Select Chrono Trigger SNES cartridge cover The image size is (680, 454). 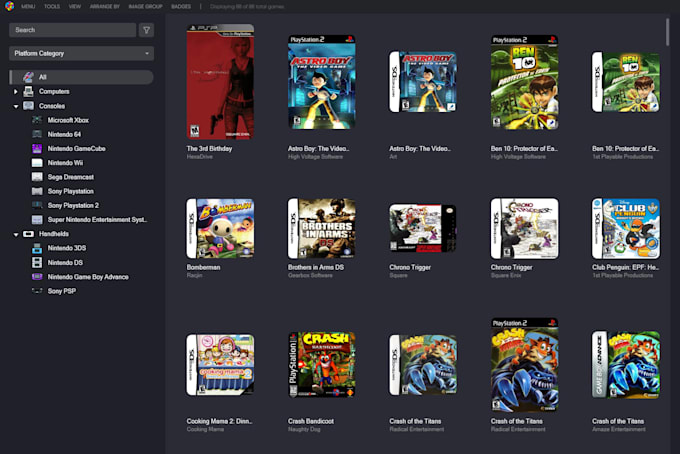click(x=423, y=229)
